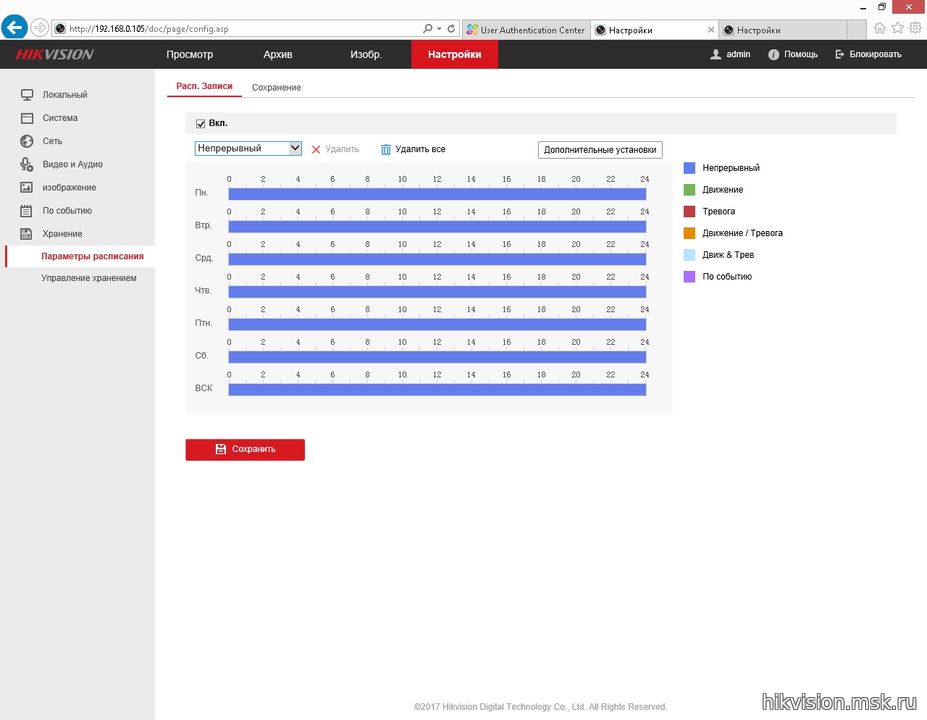
Task: Click the Сеть sidebar label
Action: pos(52,141)
